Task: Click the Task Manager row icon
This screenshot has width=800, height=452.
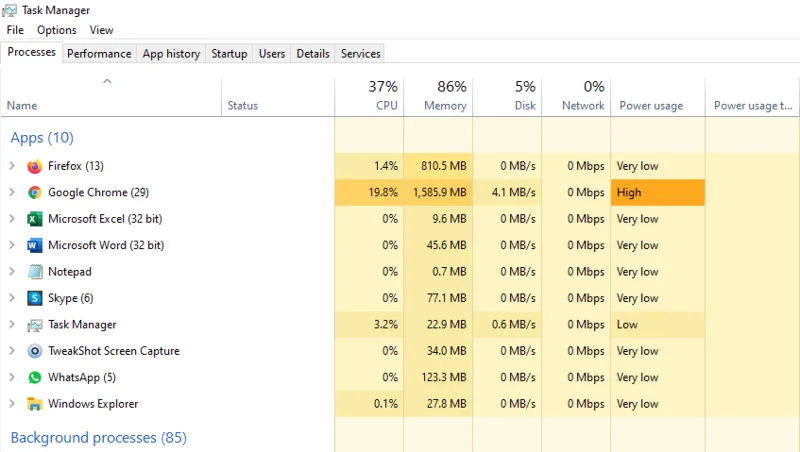Action: [35, 325]
